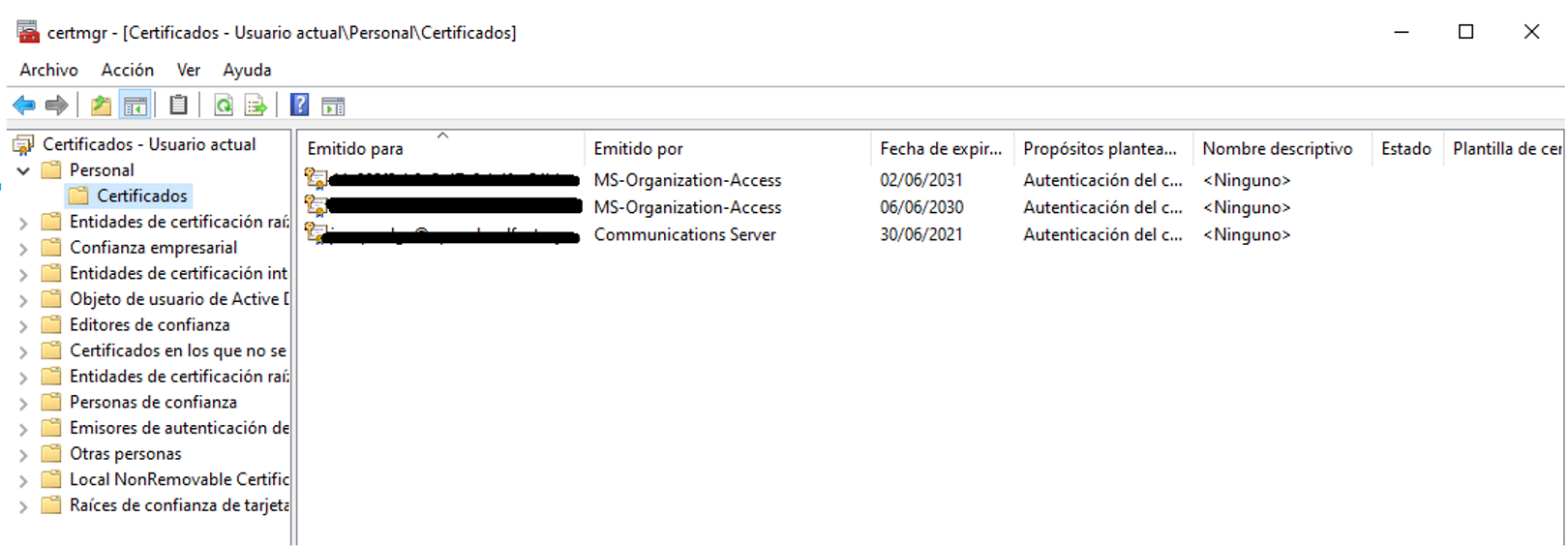
Task: Open the Acción menu
Action: point(127,70)
